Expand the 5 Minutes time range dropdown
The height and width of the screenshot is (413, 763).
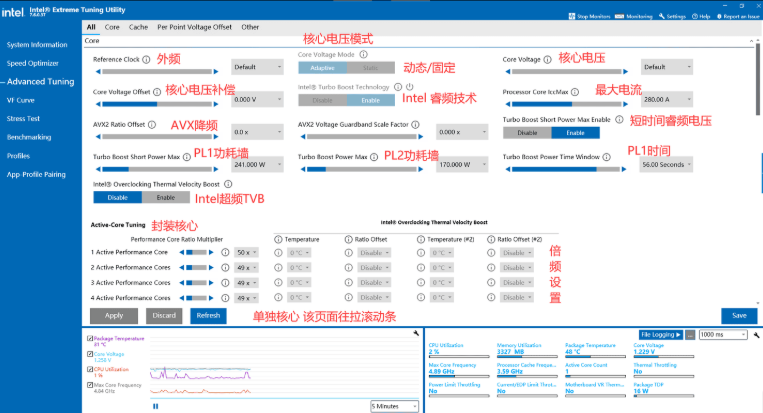(393, 406)
